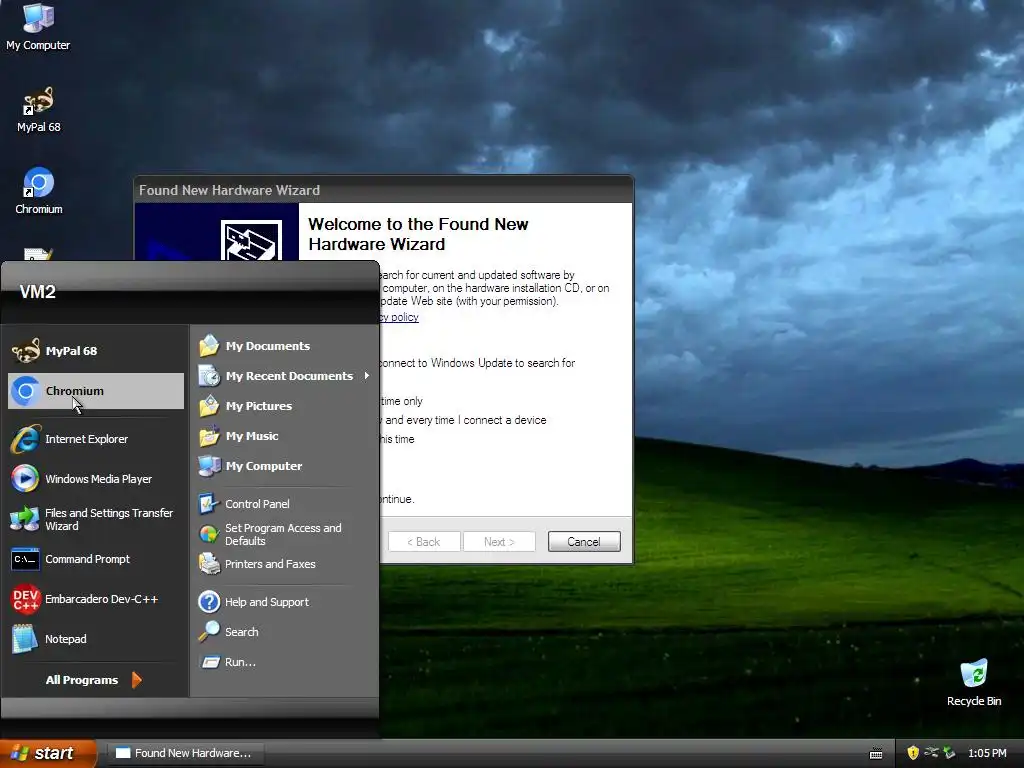Open Control Panel from the Start menu
Screen dimensions: 1024x768
click(283, 504)
